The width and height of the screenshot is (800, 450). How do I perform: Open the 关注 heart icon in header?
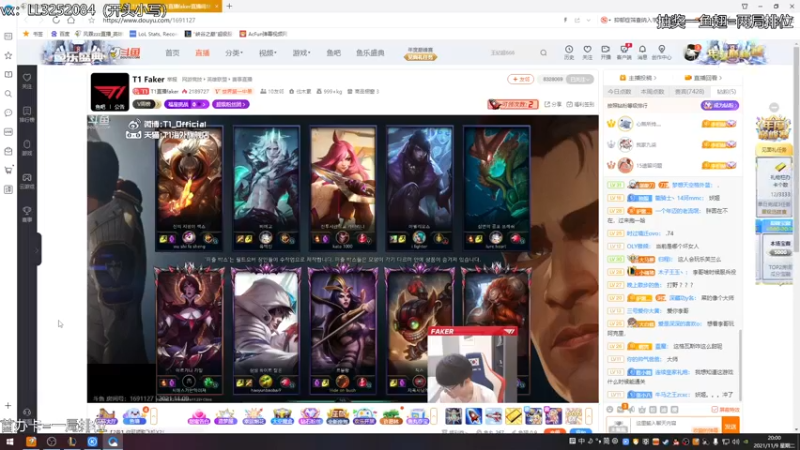[x=587, y=52]
